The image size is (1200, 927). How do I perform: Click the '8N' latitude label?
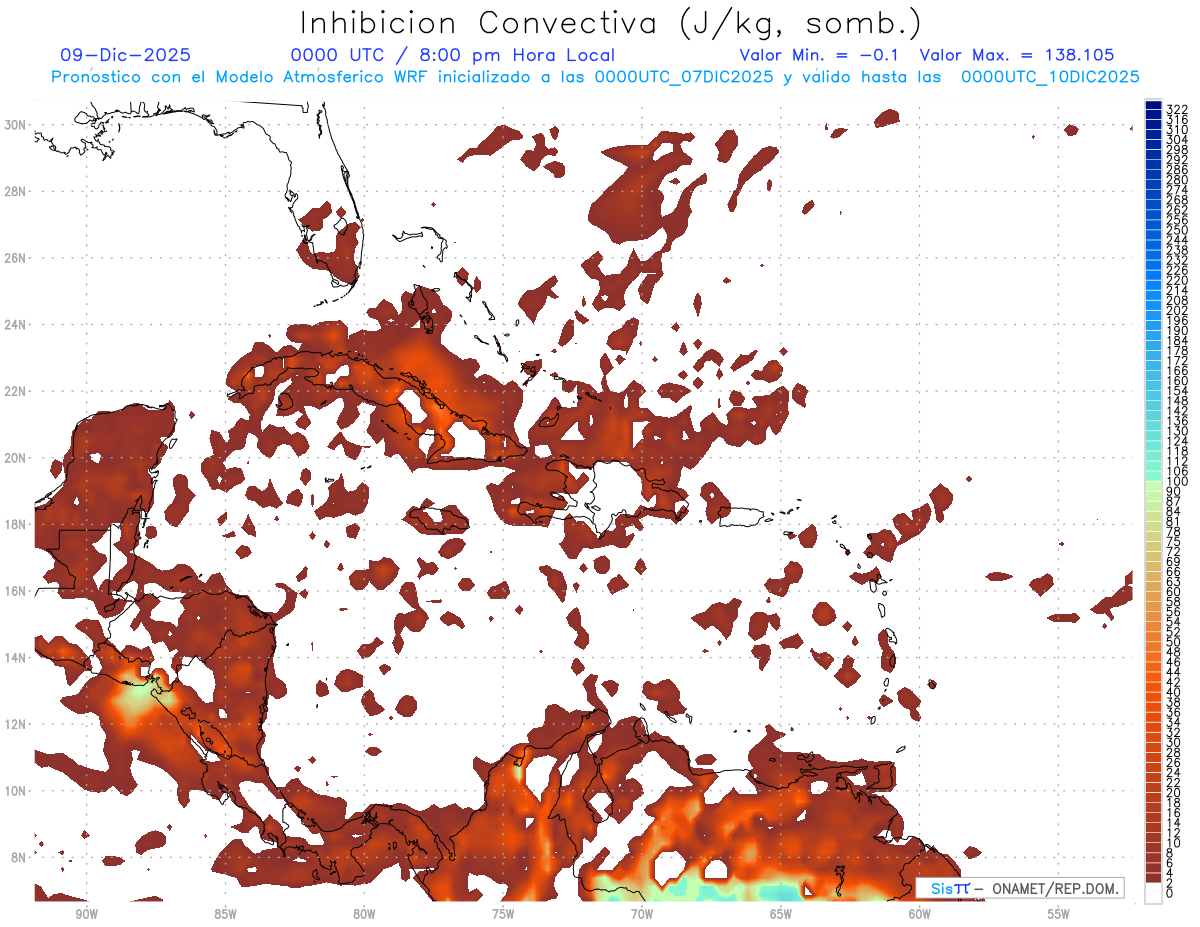pos(20,857)
